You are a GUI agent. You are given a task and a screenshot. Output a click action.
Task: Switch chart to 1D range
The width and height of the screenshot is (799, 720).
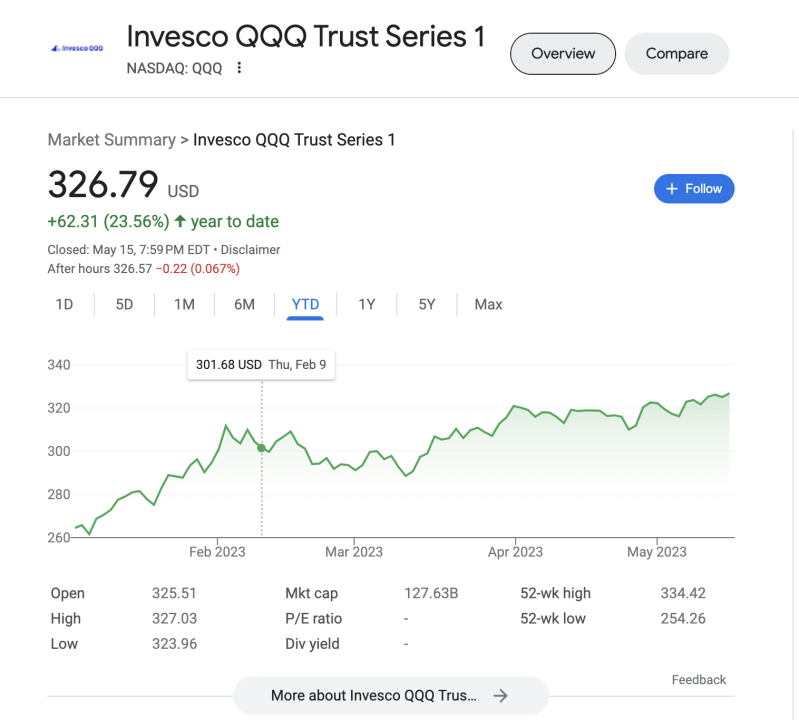coord(64,304)
